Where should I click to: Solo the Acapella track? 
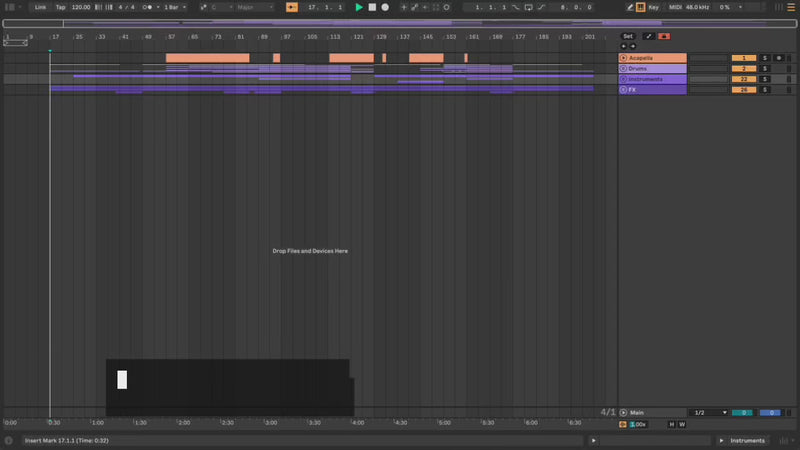[x=765, y=58]
